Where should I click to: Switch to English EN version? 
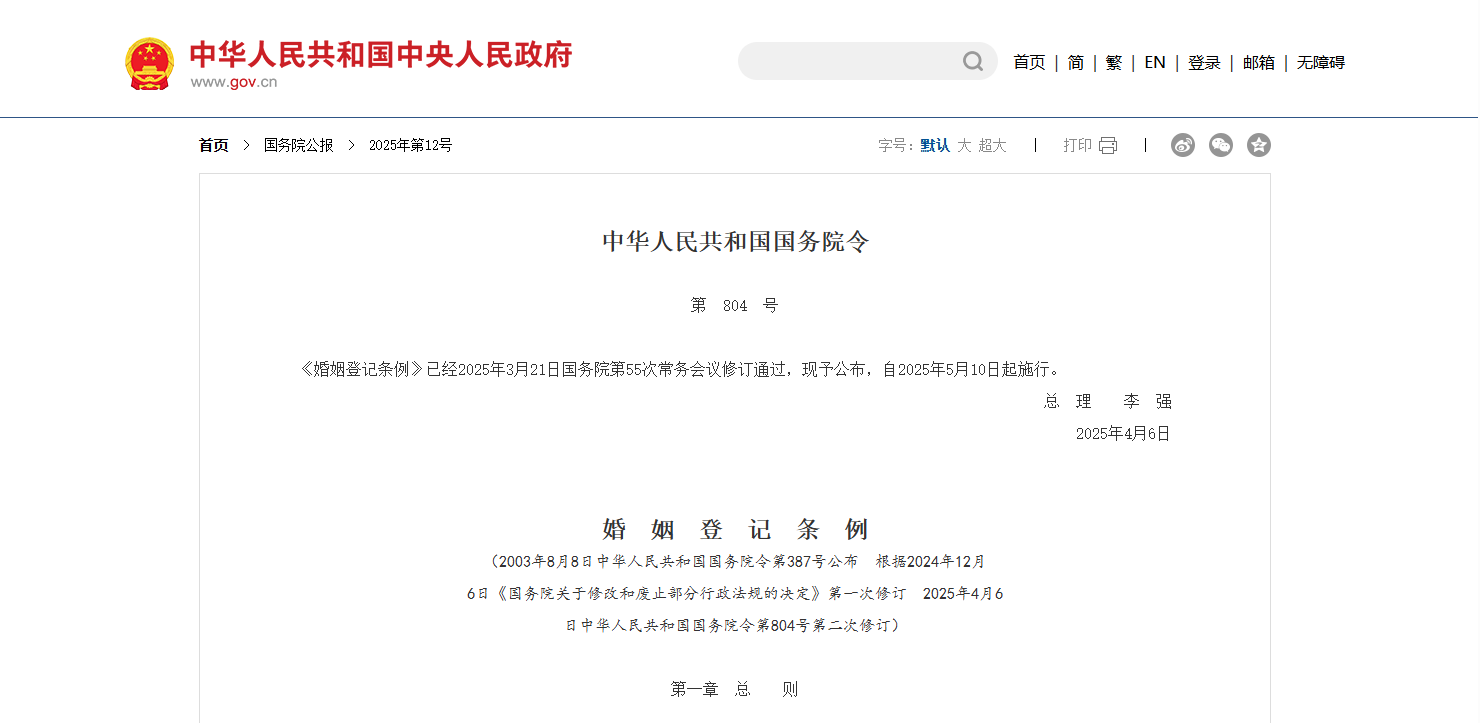coord(1155,62)
